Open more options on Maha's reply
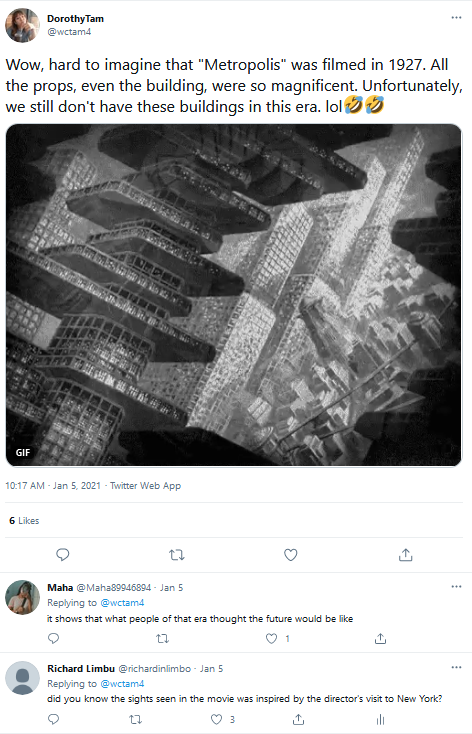The width and height of the screenshot is (472, 734). pyautogui.click(x=456, y=587)
